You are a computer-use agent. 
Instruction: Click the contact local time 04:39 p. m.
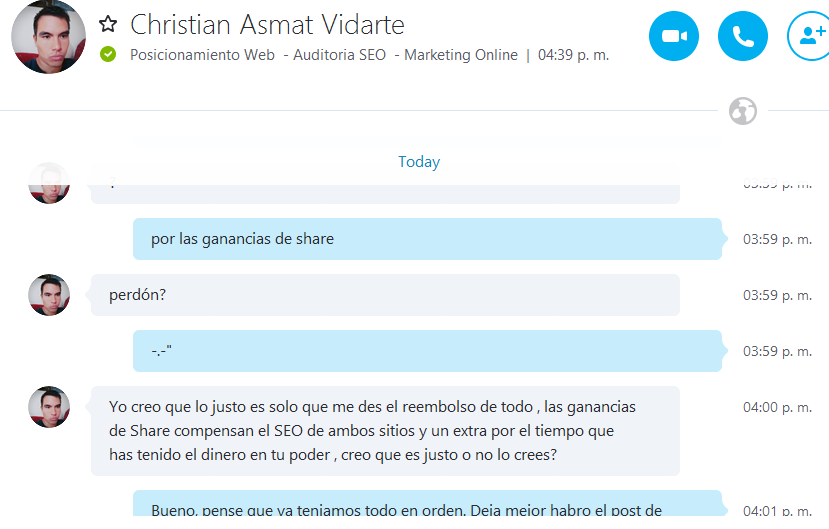573,55
